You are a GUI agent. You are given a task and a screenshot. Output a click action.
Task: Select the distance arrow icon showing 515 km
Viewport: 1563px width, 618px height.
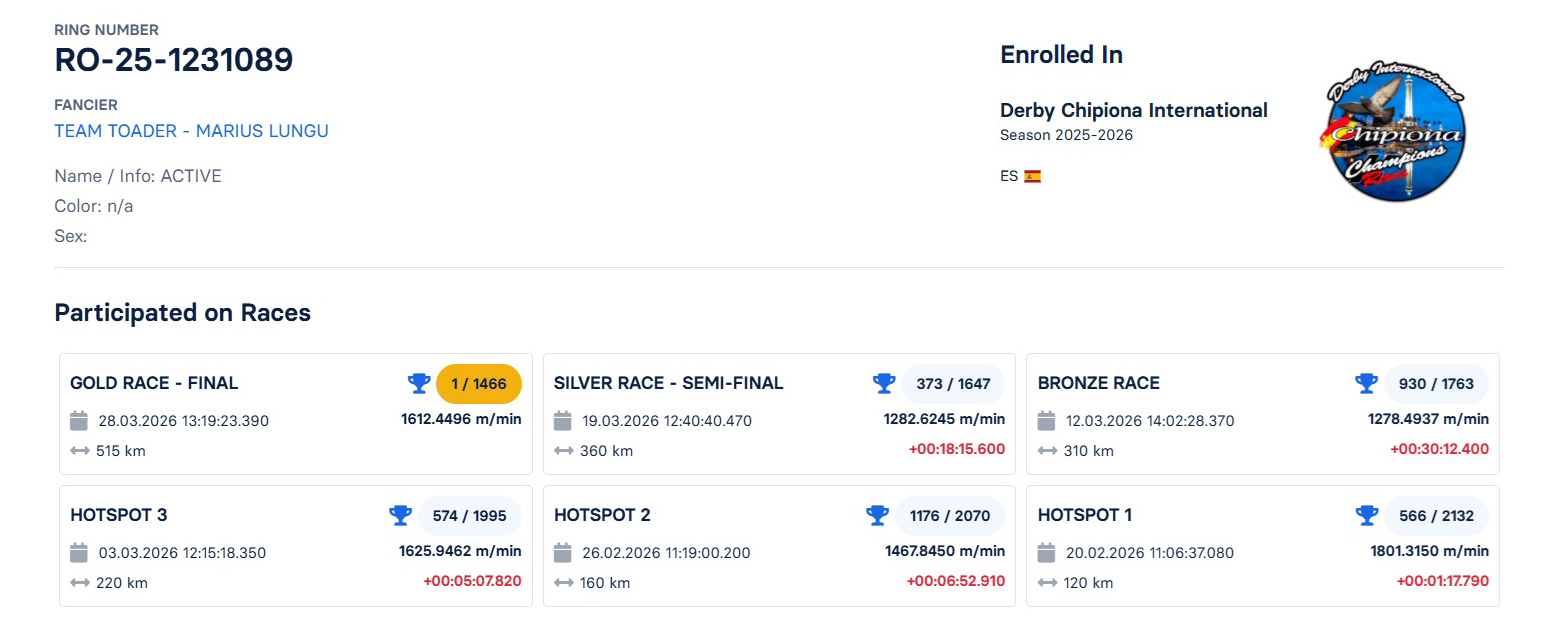click(x=78, y=451)
